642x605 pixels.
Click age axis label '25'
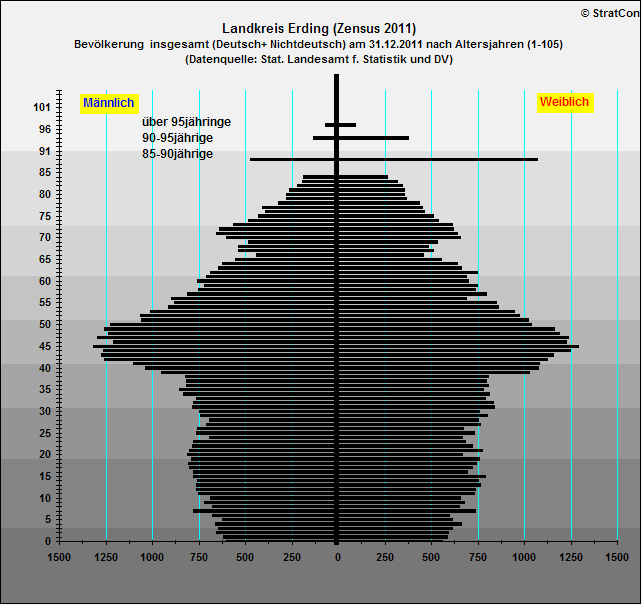click(x=45, y=433)
